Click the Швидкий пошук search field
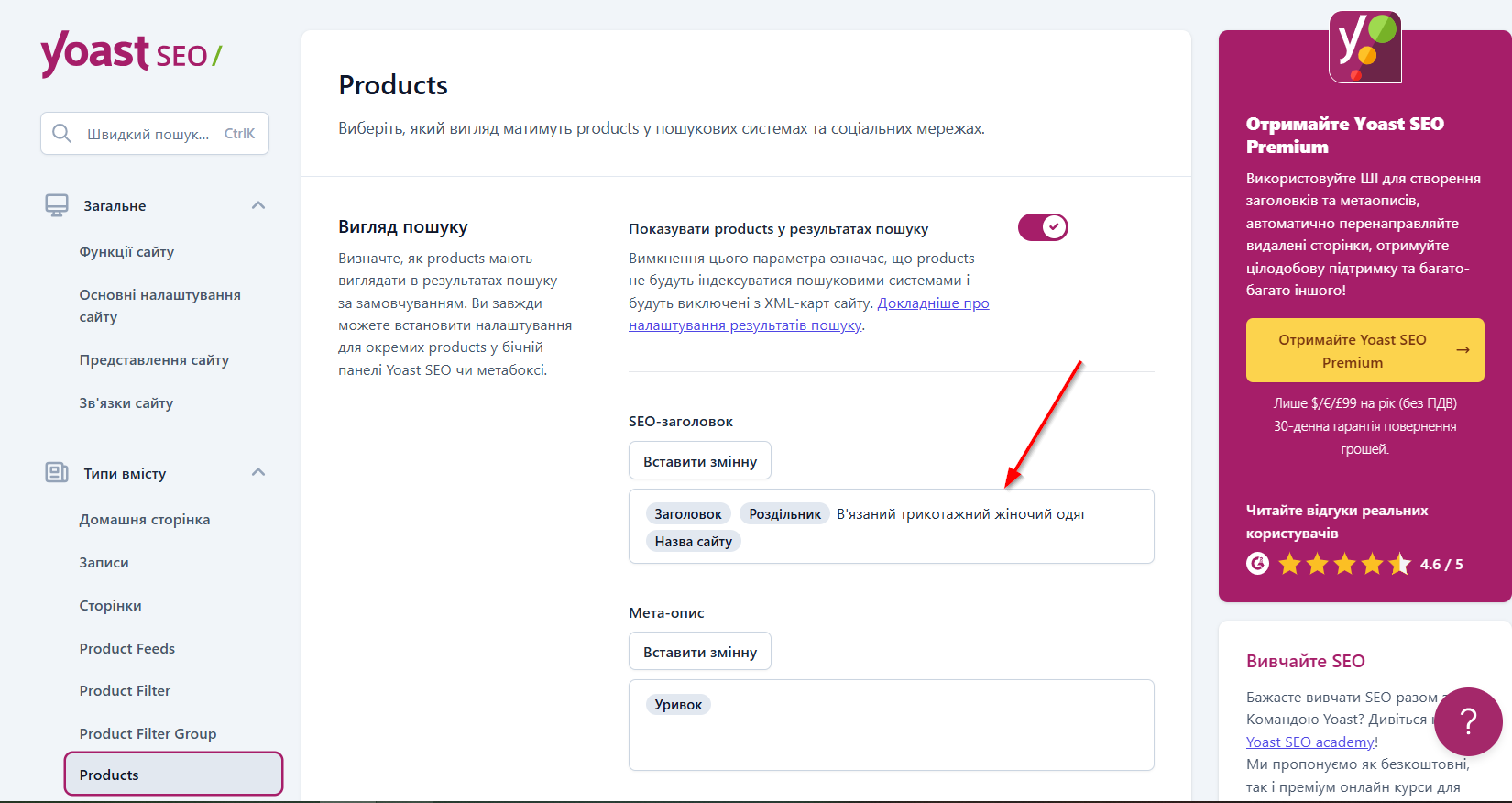The width and height of the screenshot is (1512, 803). click(155, 134)
